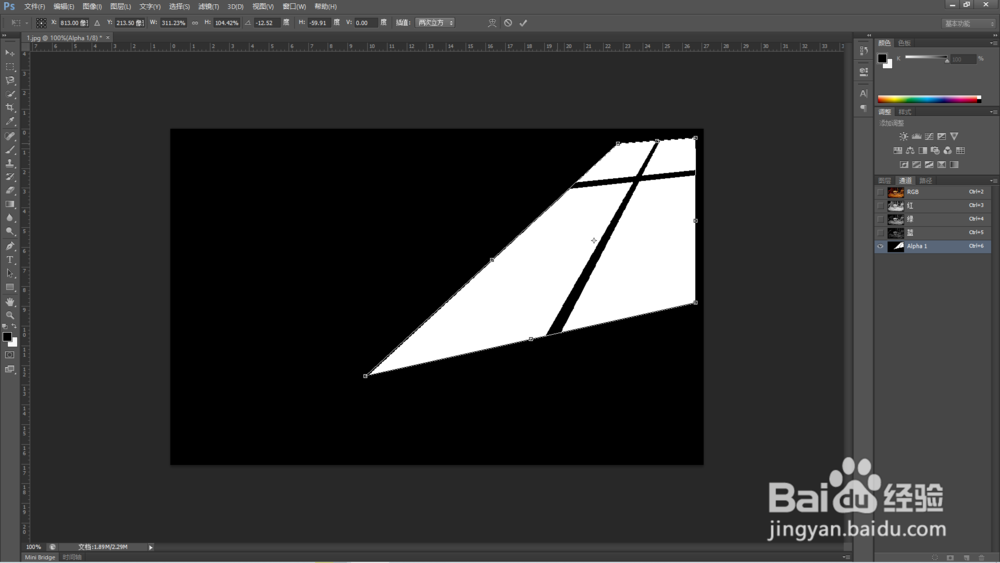
Task: Switch to the Styles tab
Action: 905,112
